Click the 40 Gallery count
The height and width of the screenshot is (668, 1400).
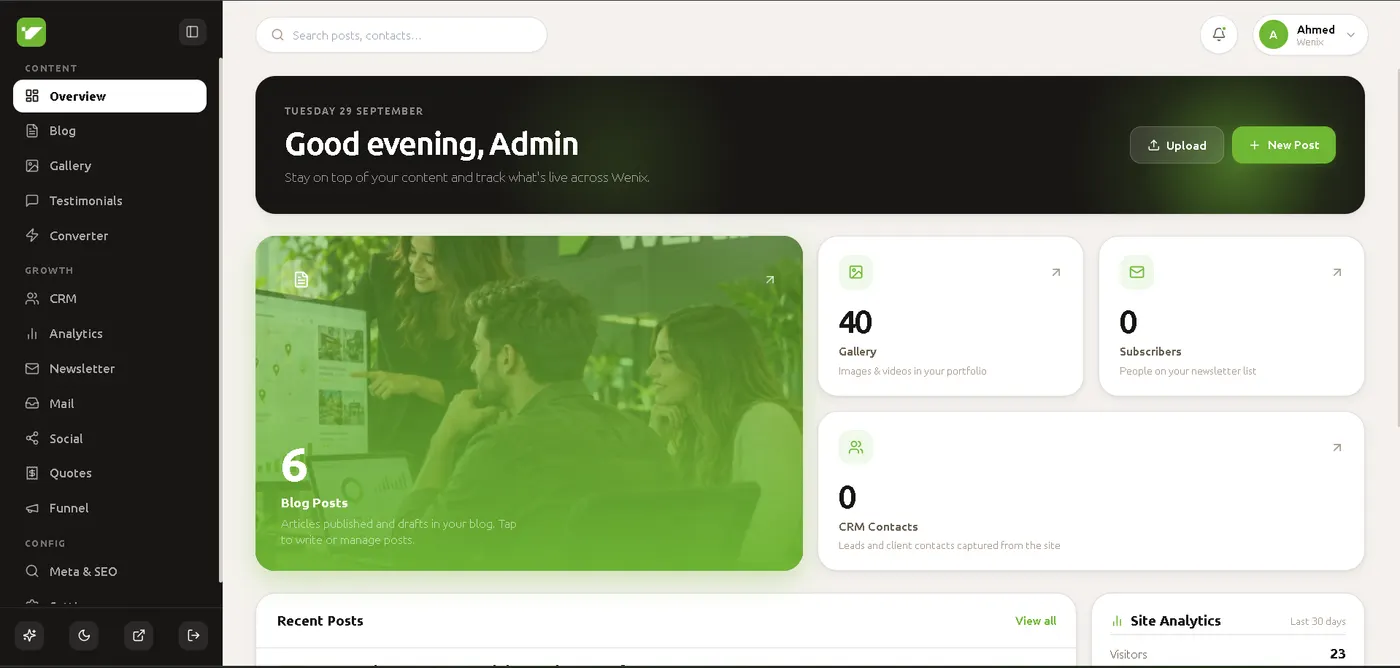[855, 322]
